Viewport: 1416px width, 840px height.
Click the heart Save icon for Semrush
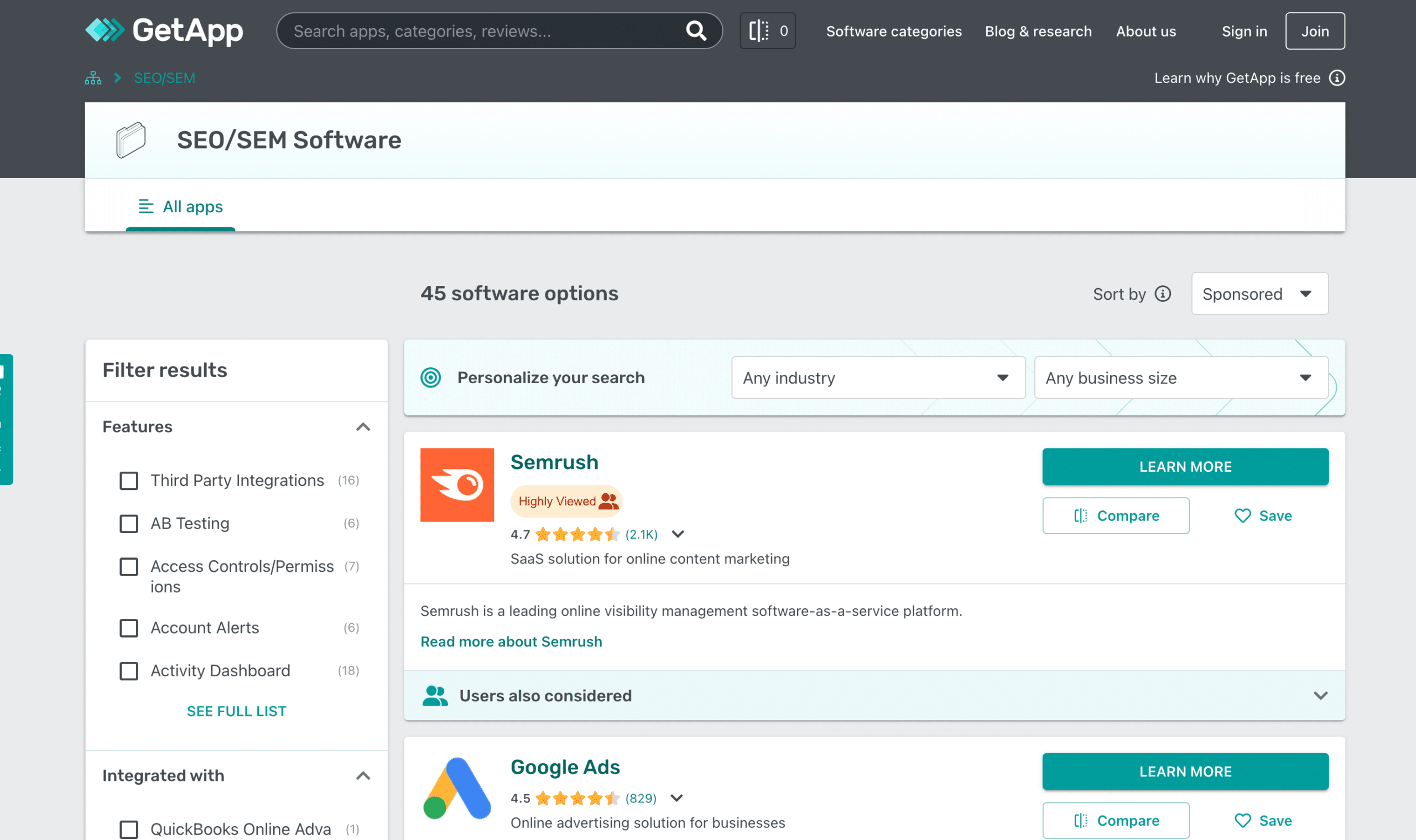[1242, 515]
